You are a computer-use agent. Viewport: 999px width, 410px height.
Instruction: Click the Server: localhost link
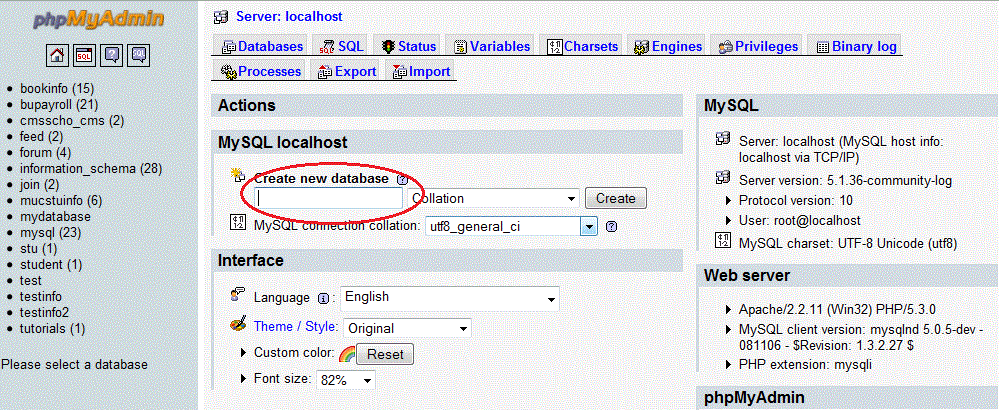click(x=289, y=17)
